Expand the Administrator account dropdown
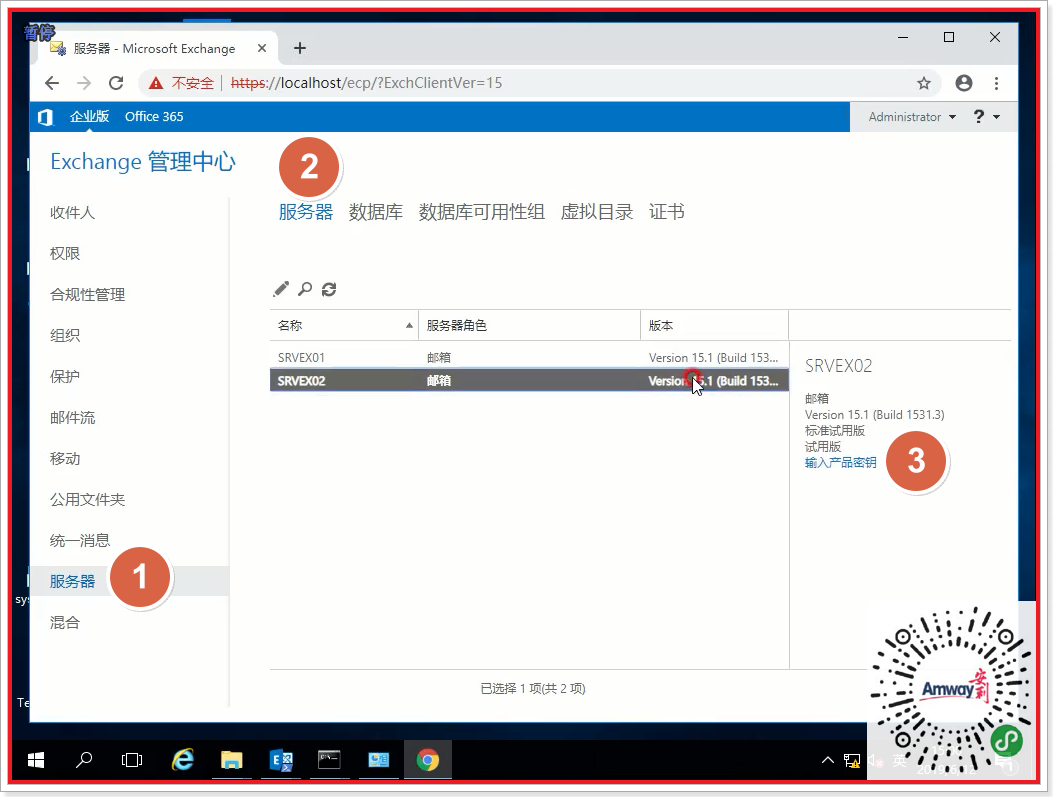 tap(912, 117)
